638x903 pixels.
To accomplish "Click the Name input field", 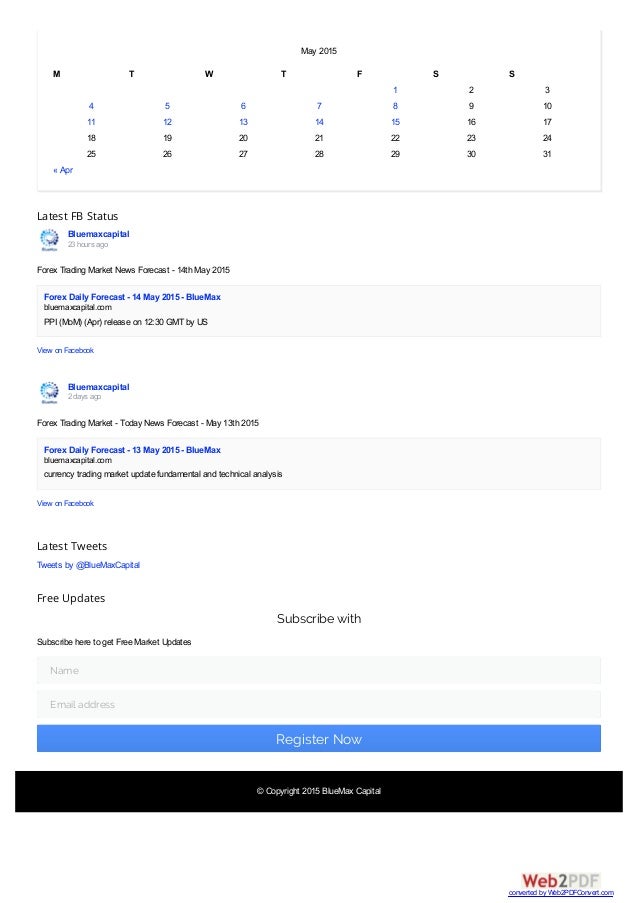I will coord(318,670).
